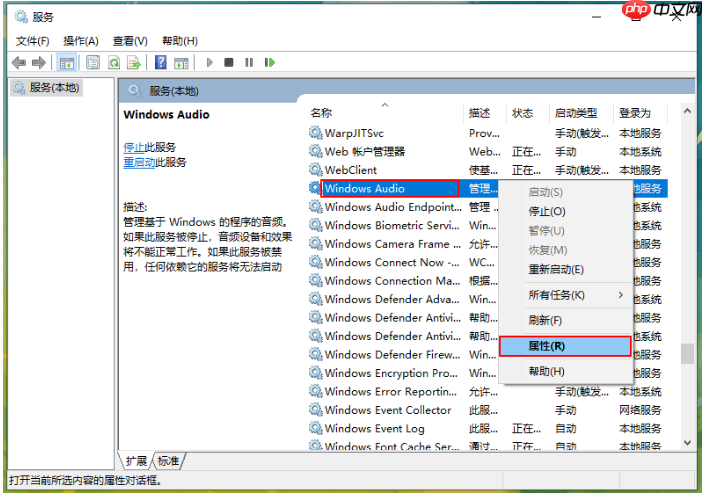
Task: Click the Export list toolbar icon
Action: pyautogui.click(x=134, y=62)
